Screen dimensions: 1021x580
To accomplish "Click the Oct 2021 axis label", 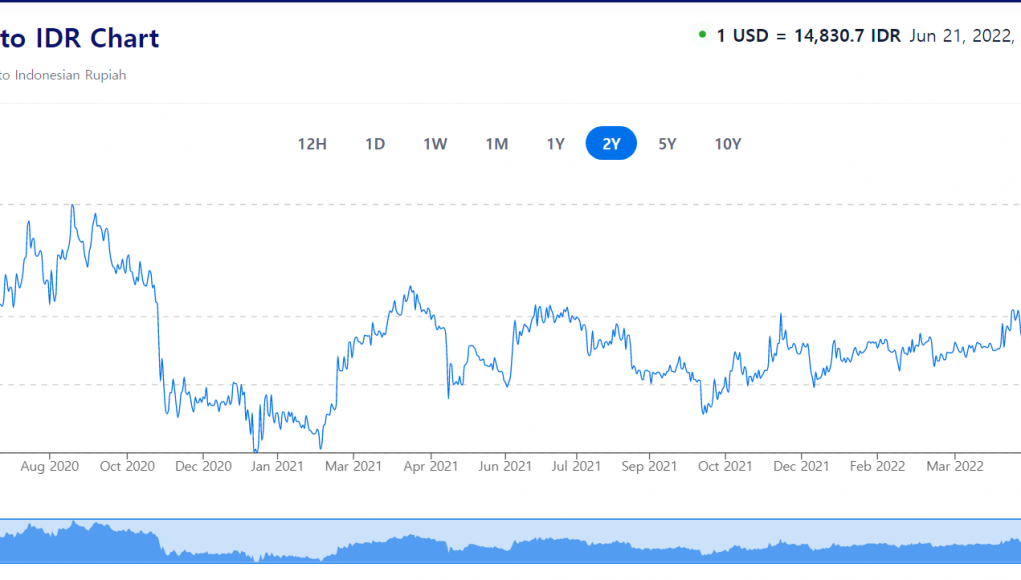I will point(725,466).
